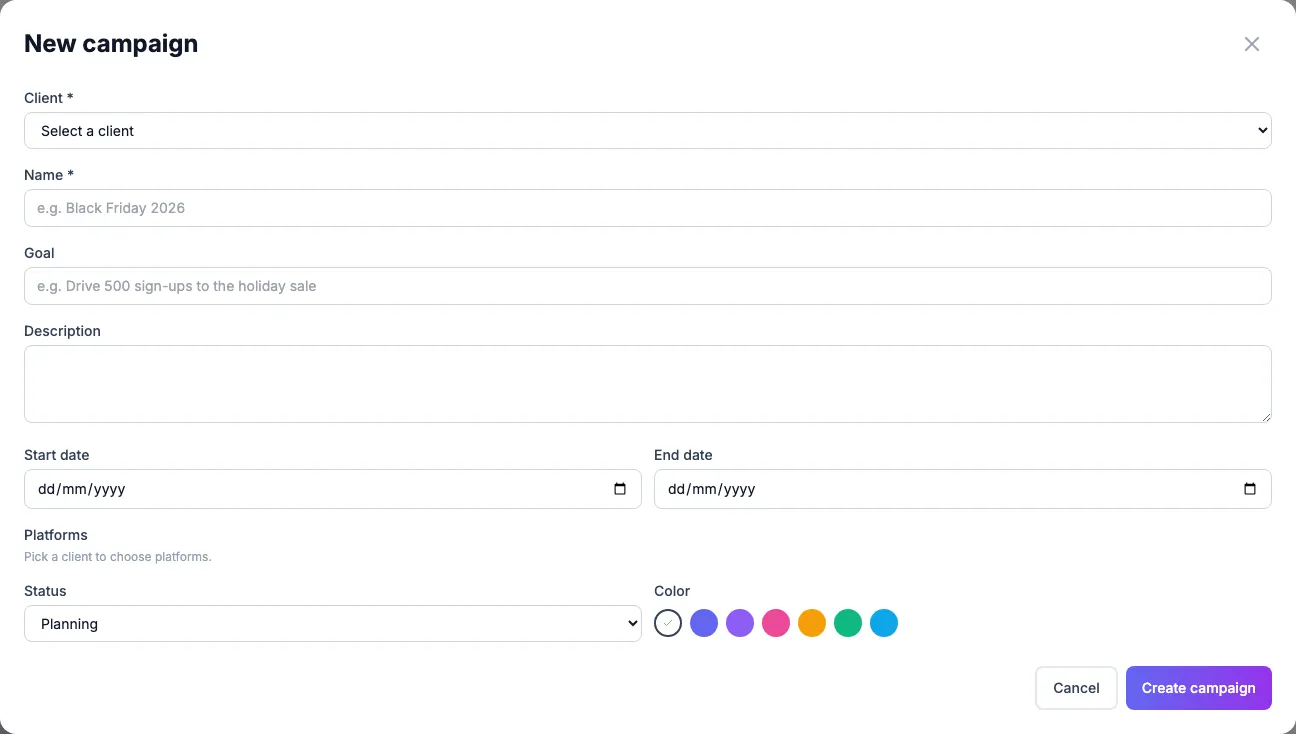Select the sky blue color swatch
This screenshot has height=734, width=1296.
pyautogui.click(x=884, y=623)
